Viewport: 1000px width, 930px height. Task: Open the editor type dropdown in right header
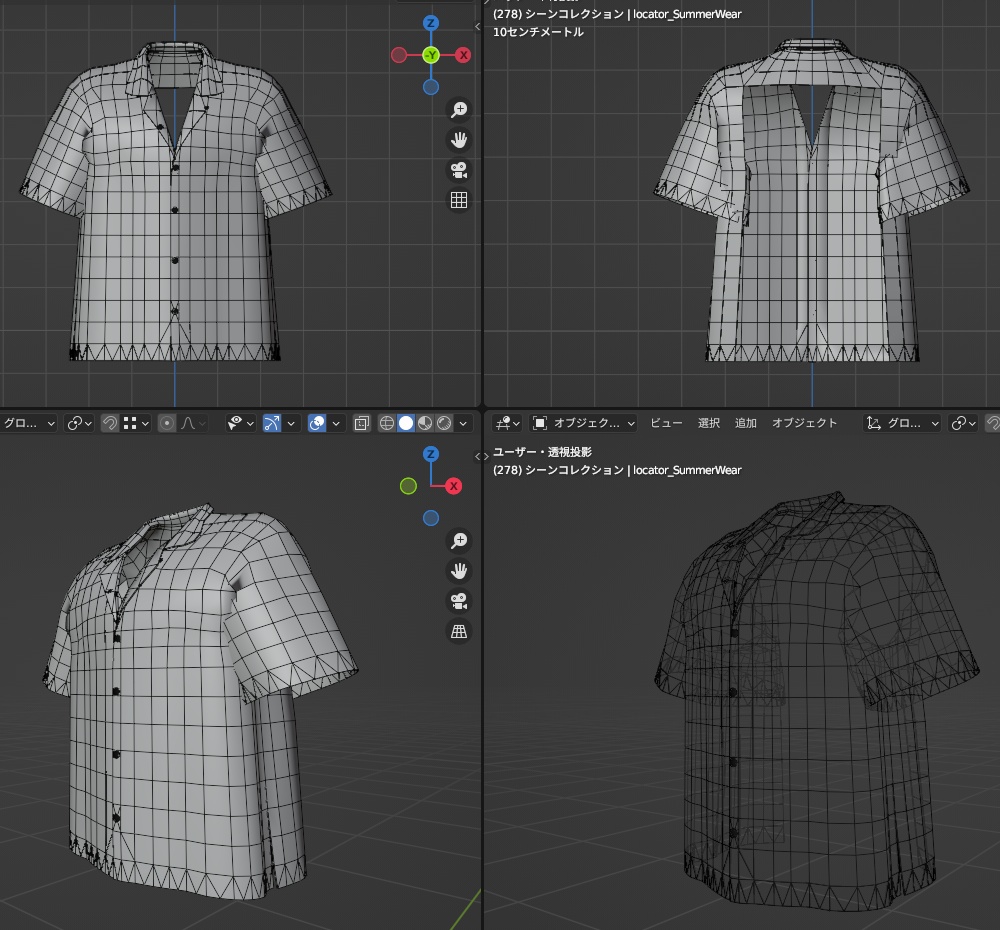tap(508, 423)
